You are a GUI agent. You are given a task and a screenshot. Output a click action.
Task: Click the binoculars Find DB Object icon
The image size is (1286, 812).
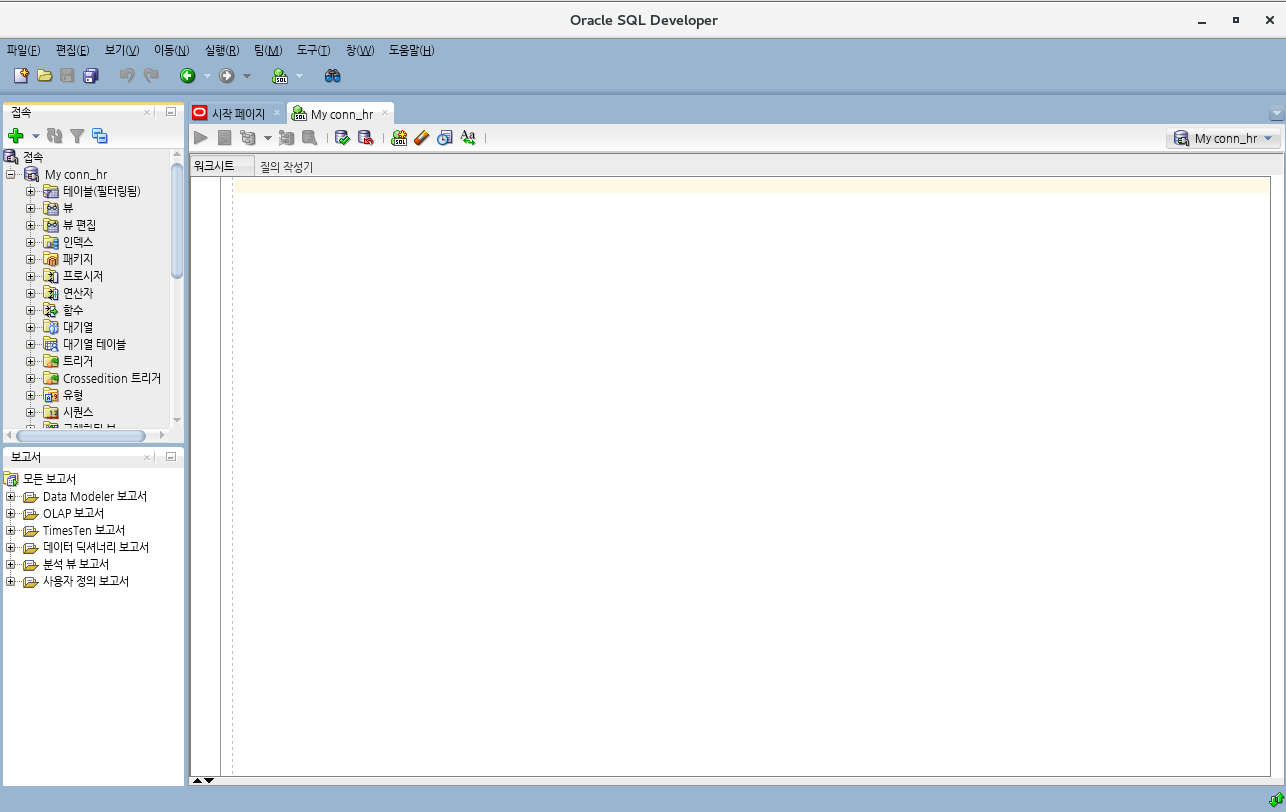333,75
